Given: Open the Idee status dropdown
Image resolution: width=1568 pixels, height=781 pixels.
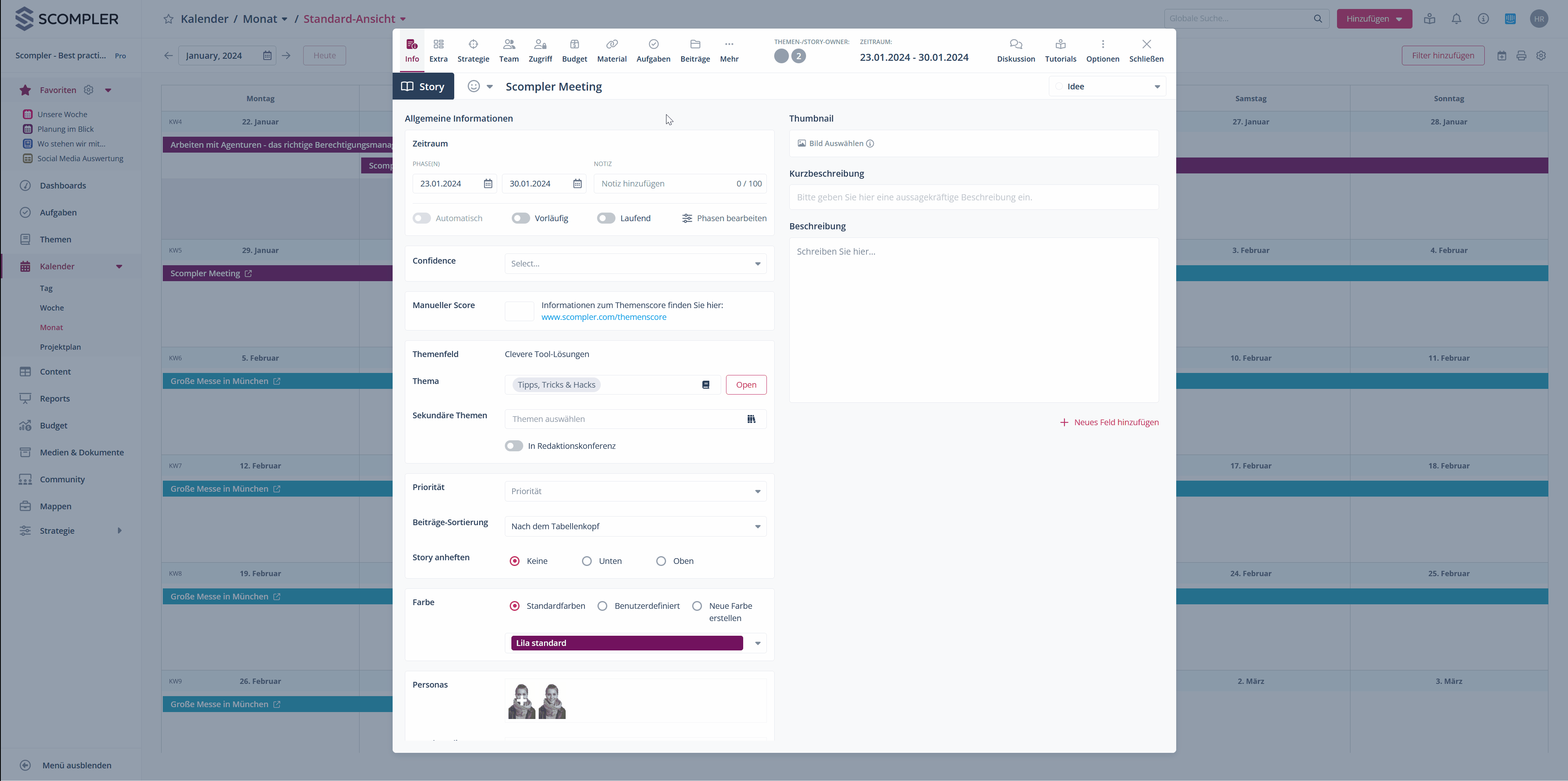Looking at the screenshot, I should point(1107,87).
